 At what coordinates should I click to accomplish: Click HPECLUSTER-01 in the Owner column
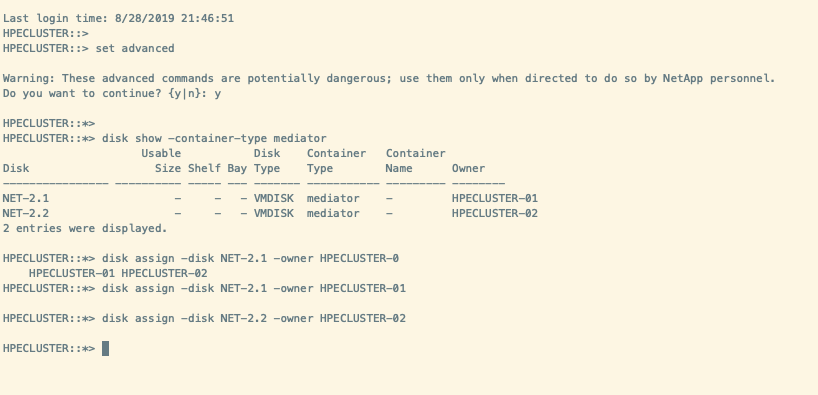tap(495, 198)
